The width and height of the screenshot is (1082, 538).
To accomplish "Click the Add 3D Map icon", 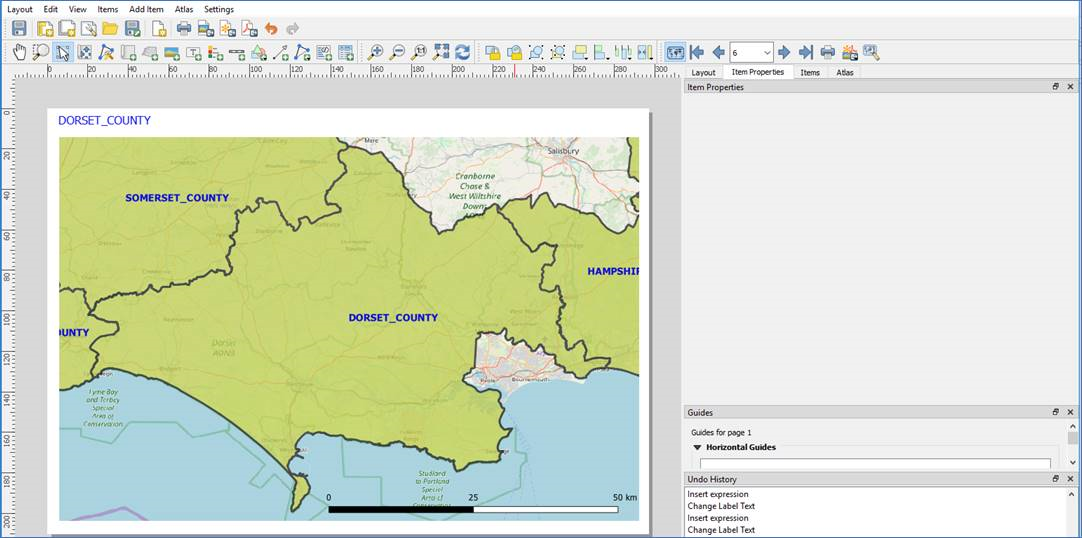I will [x=150, y=52].
